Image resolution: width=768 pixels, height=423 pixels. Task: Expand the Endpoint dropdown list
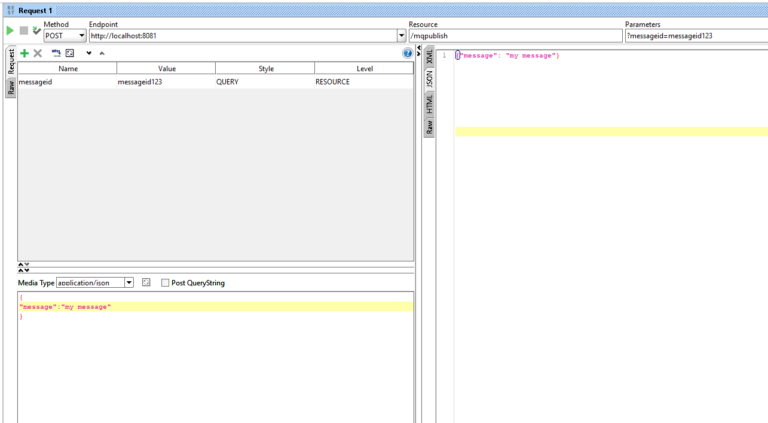click(401, 36)
